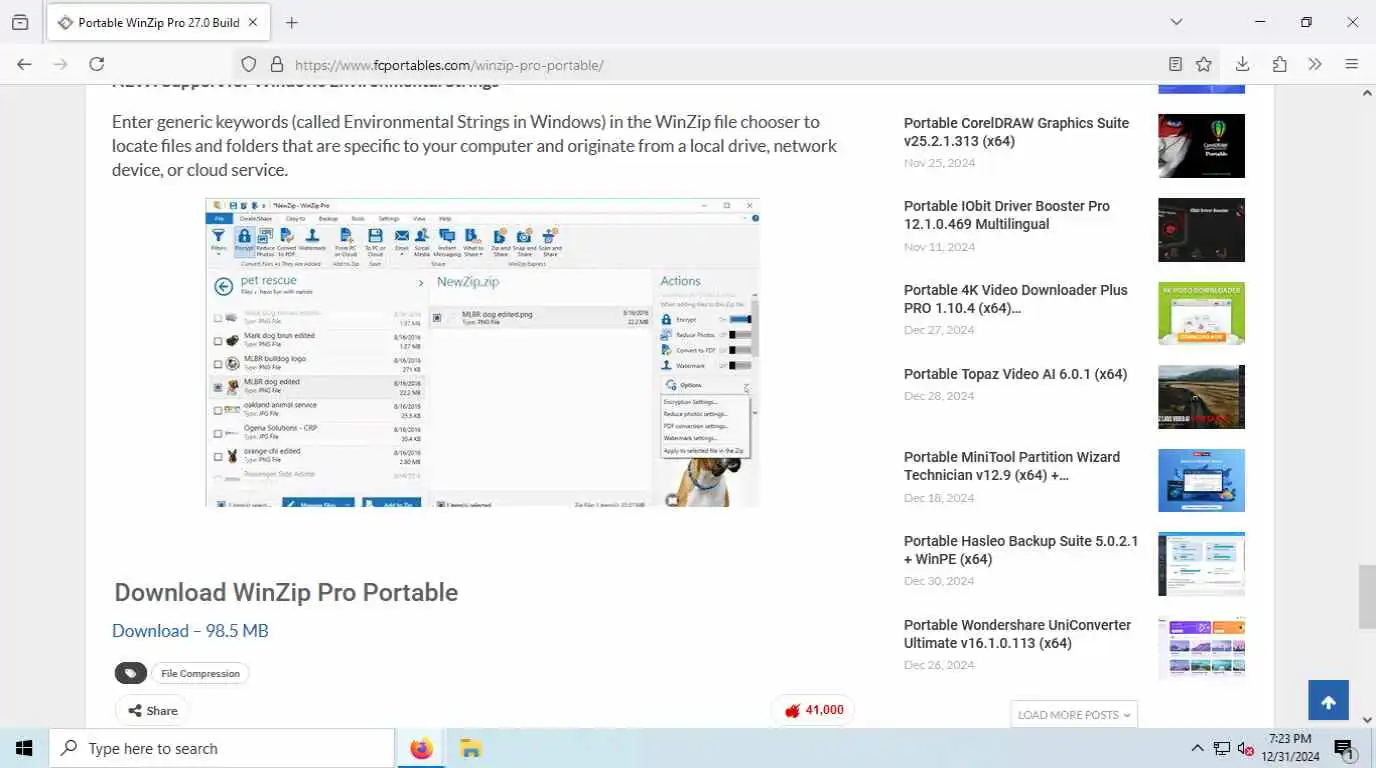Show more tools overflow chevrons
Screen dimensions: 1376x768
click(x=1315, y=64)
